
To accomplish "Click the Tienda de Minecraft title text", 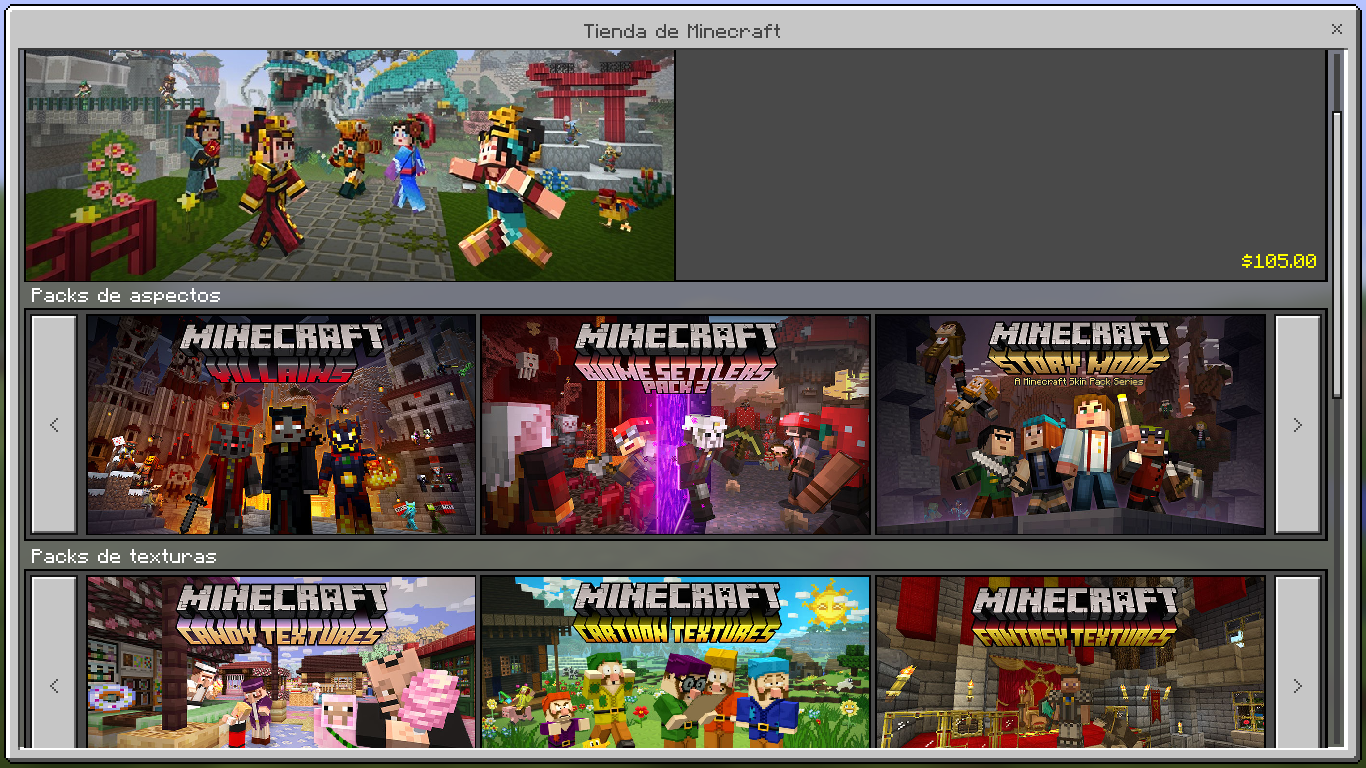I will 682,31.
